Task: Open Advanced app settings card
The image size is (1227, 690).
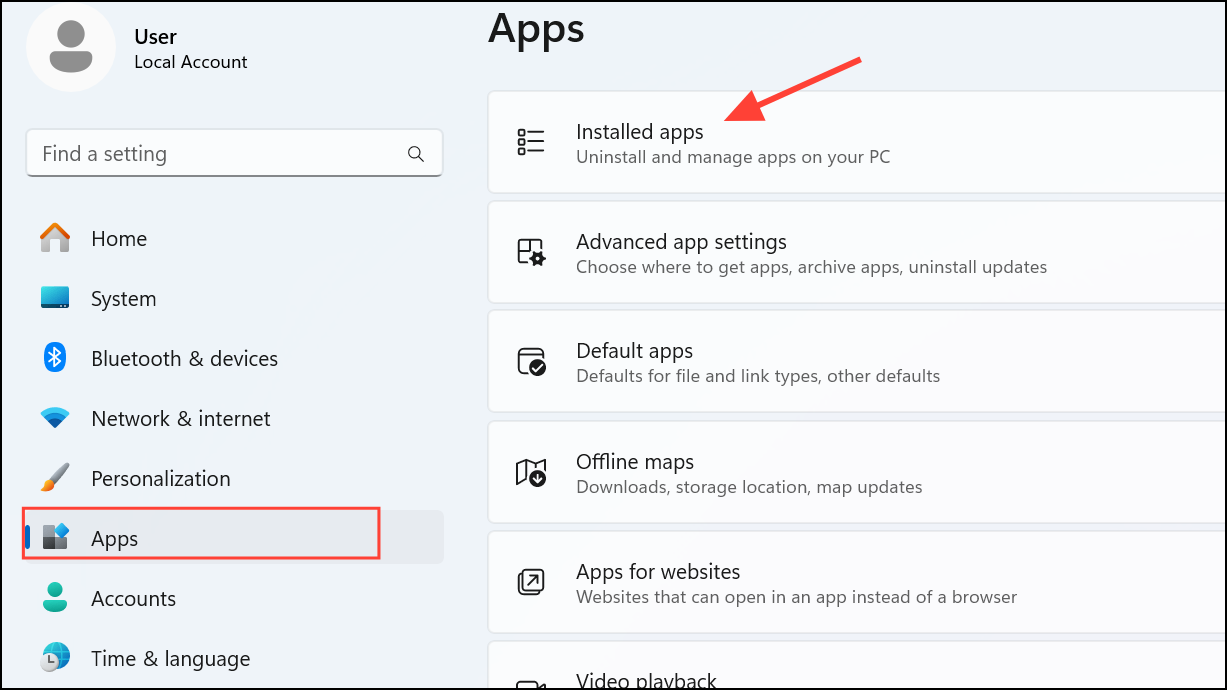Action: (x=857, y=252)
